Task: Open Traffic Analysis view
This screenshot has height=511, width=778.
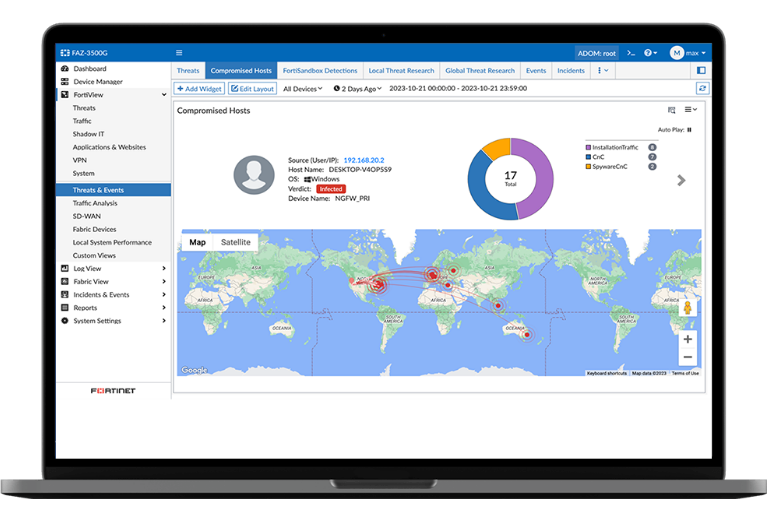Action: coord(95,203)
